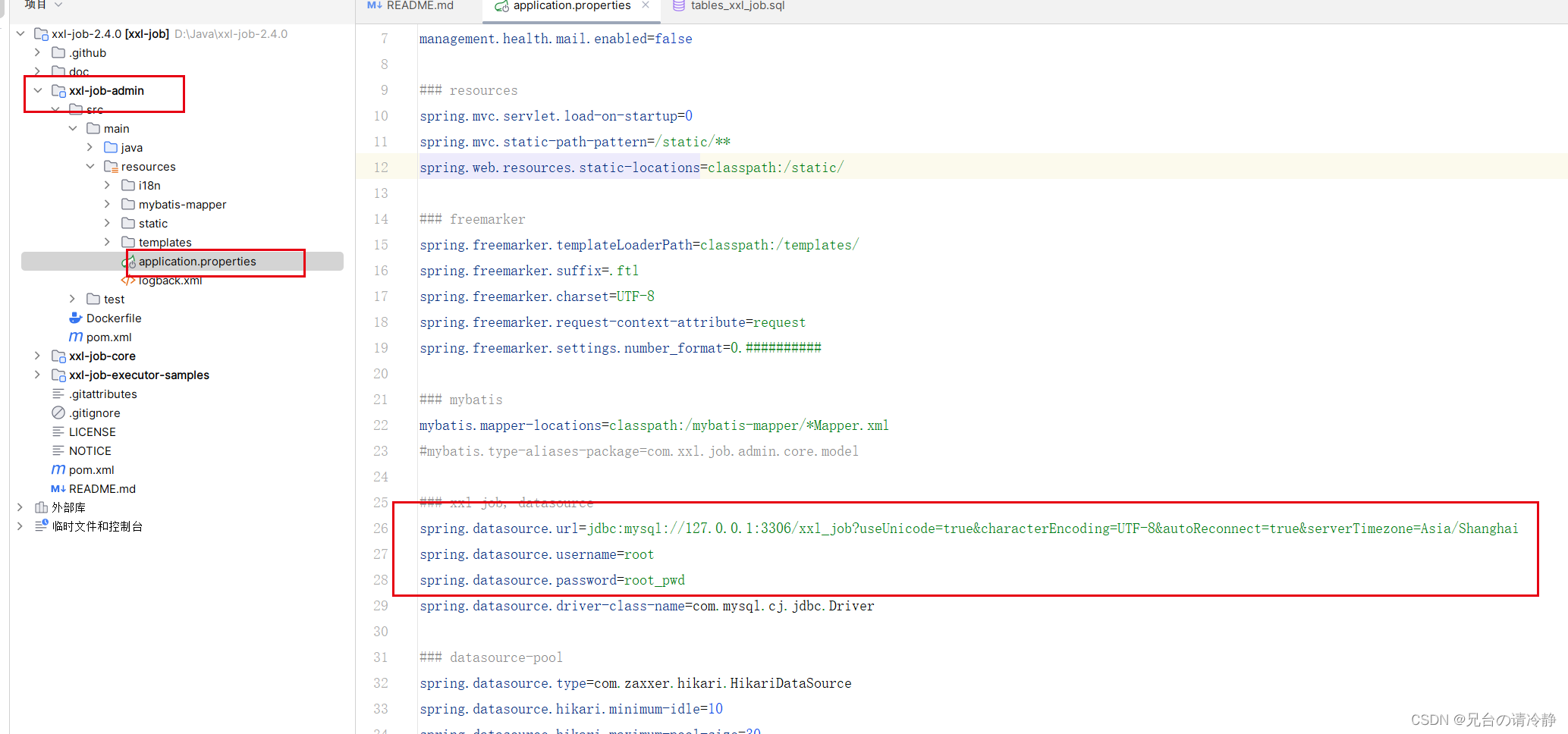Expand the .github folder
The width and height of the screenshot is (1568, 734).
pyautogui.click(x=38, y=52)
